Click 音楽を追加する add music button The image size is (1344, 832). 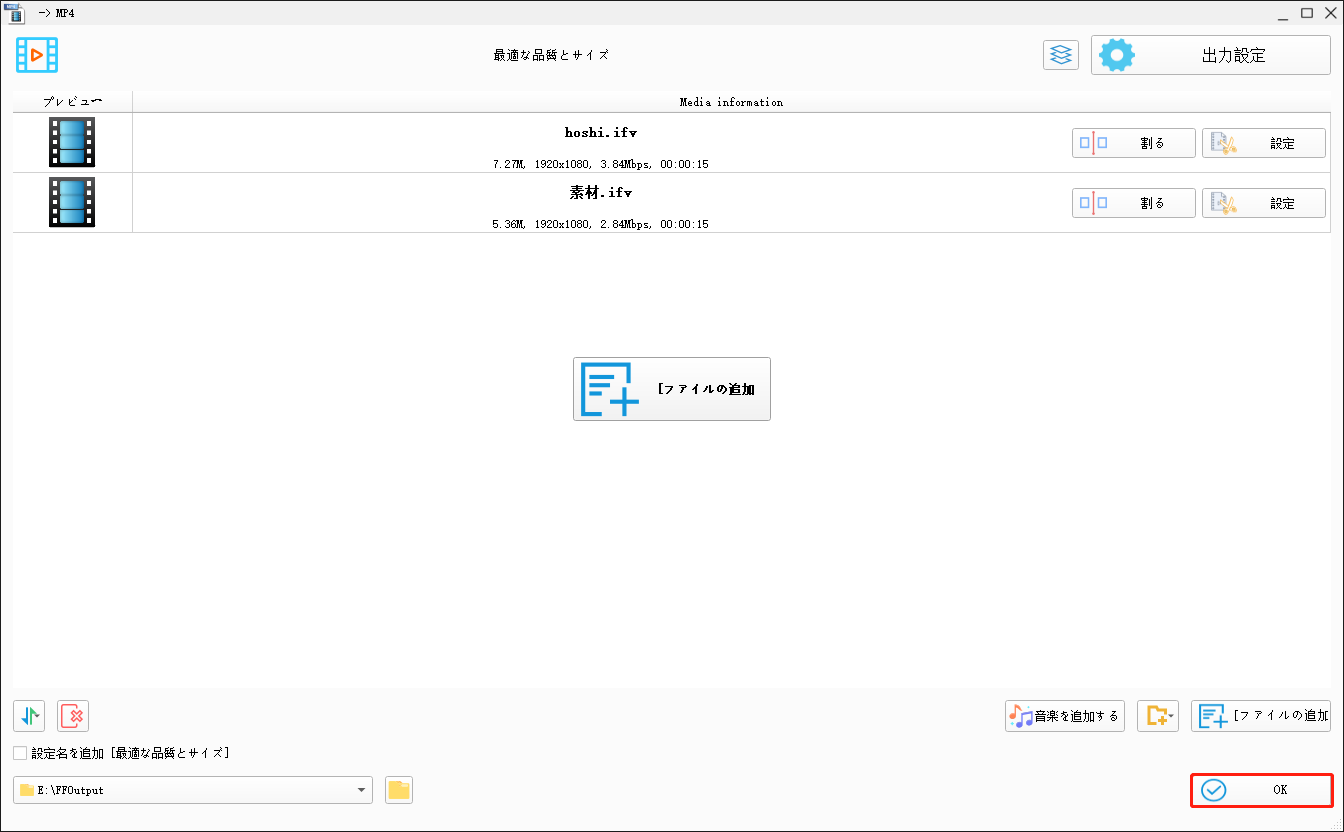(1065, 716)
